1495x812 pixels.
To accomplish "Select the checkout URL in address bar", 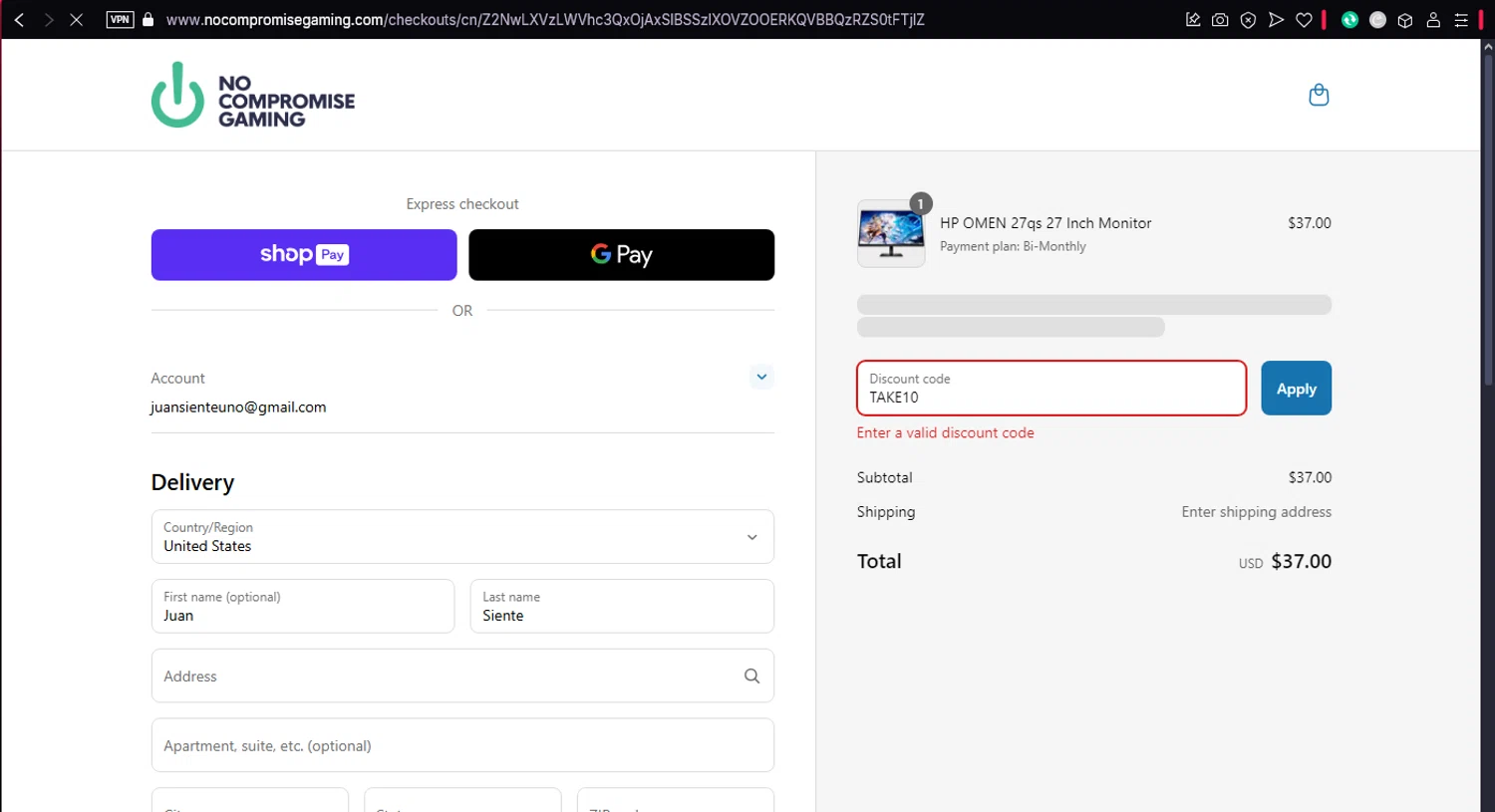I will [x=545, y=20].
